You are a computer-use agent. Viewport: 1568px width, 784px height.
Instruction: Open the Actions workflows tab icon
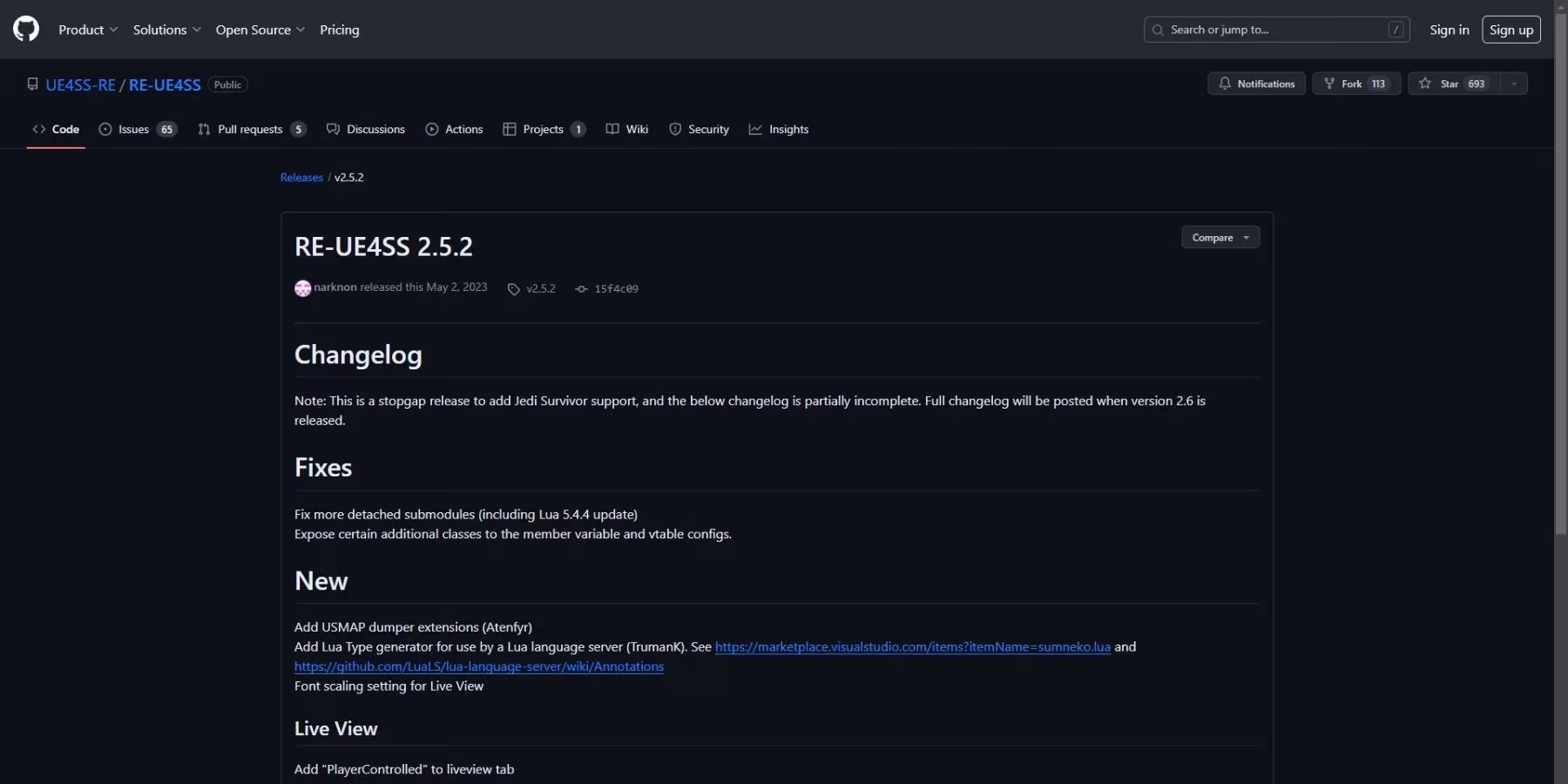coord(433,129)
